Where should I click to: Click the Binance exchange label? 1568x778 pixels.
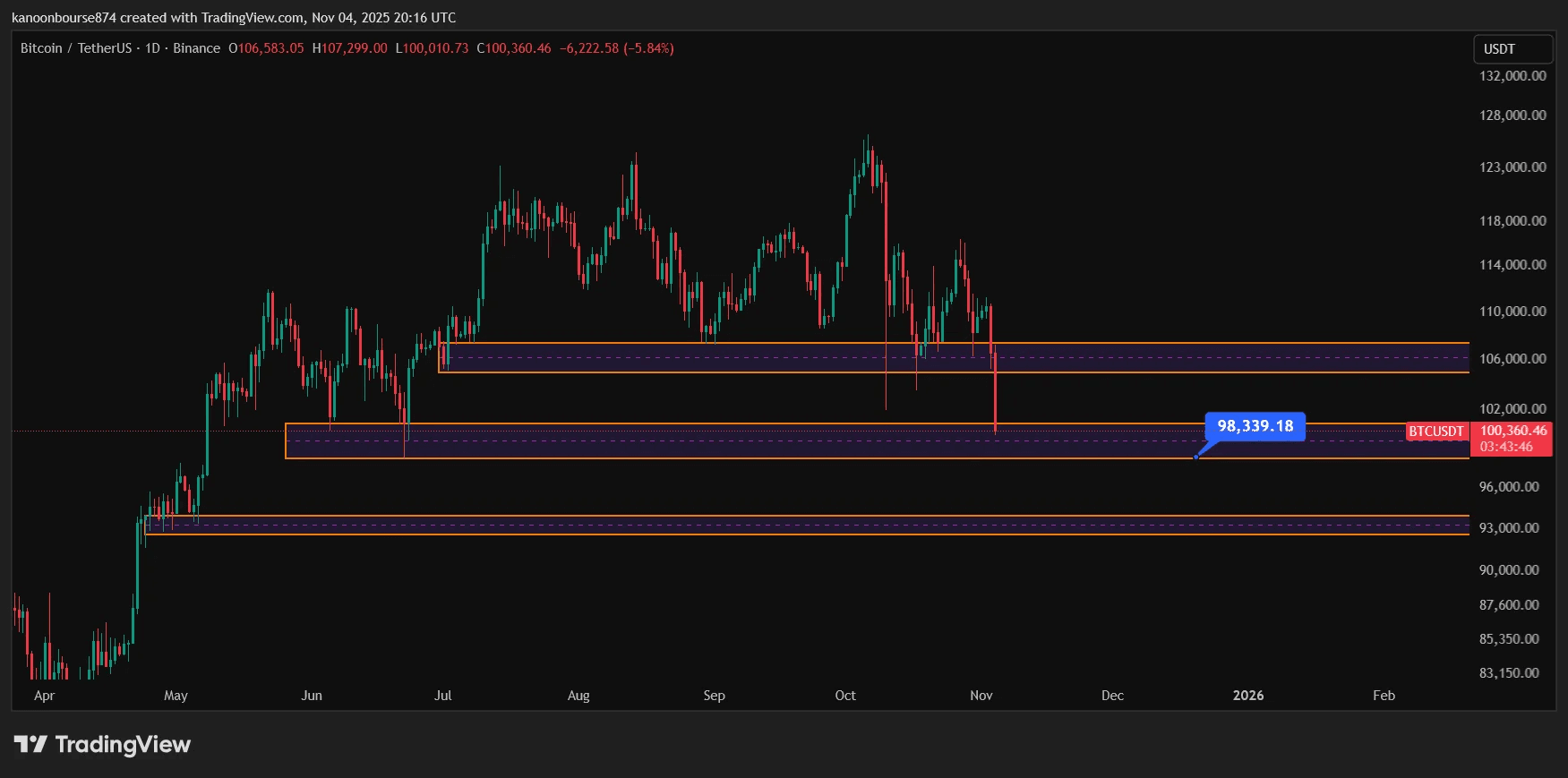pyautogui.click(x=196, y=48)
